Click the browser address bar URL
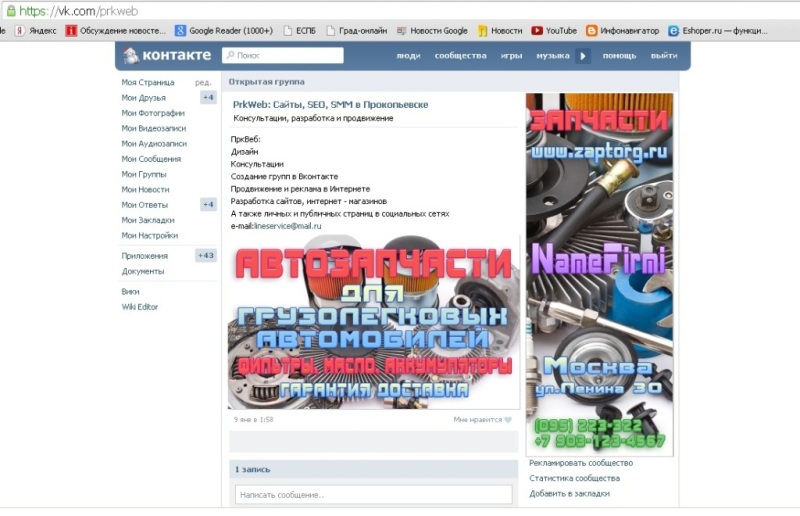The width and height of the screenshot is (800, 516). 79,11
